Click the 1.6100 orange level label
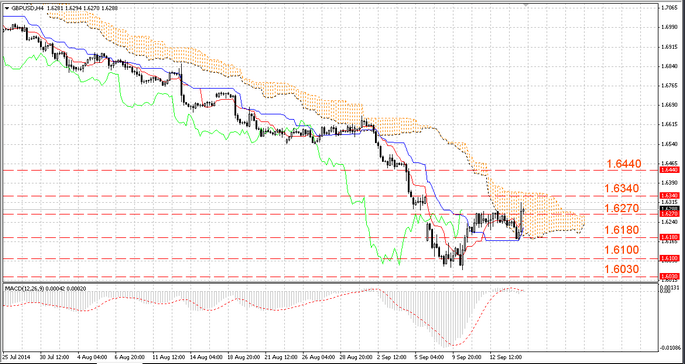Viewport: 685px width, 364px height. (x=622, y=250)
